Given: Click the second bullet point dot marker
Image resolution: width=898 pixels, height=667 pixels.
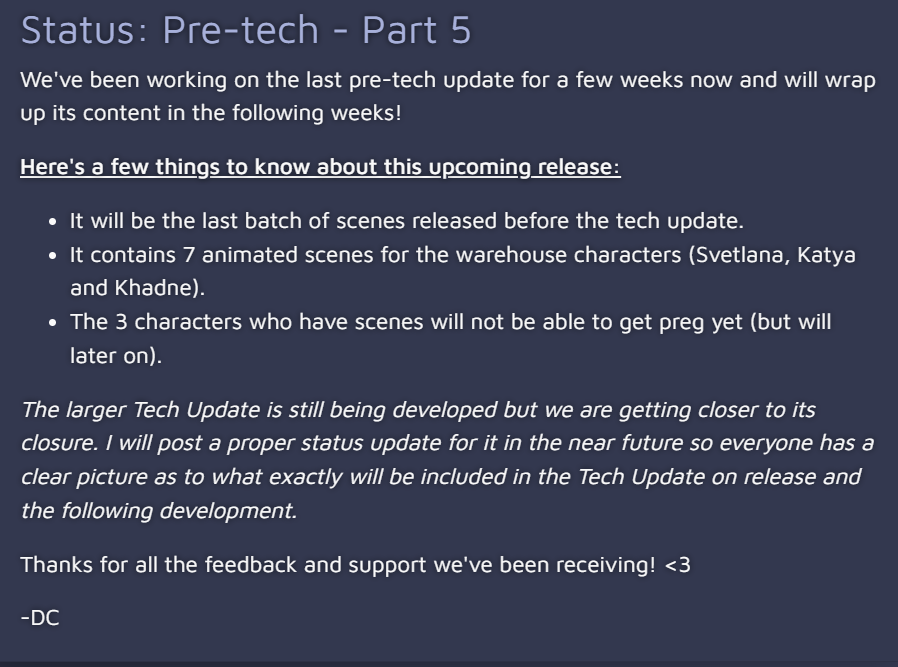Looking at the screenshot, I should click(53, 256).
